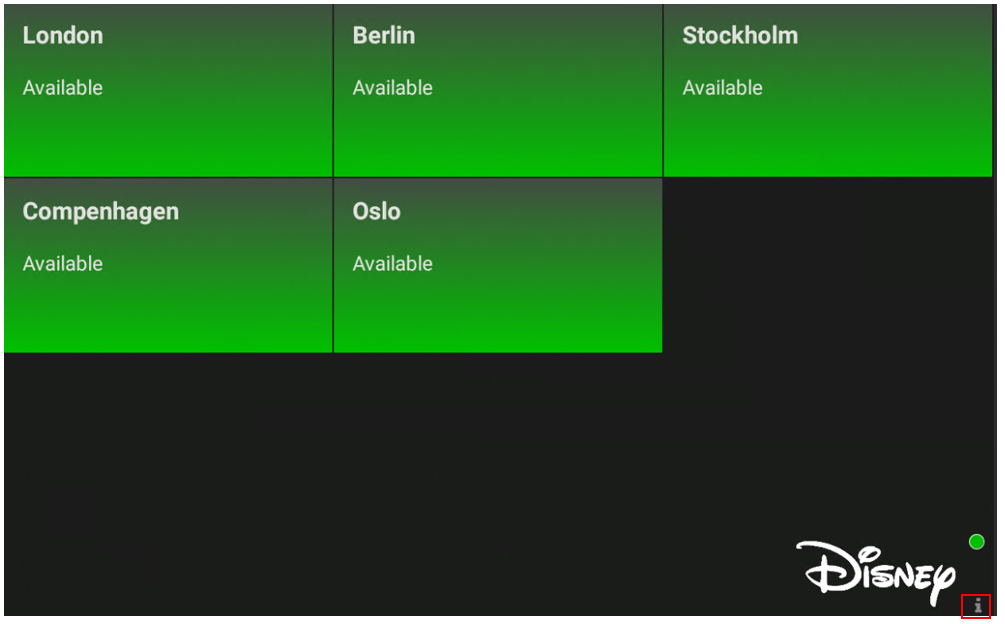Click the Compenhagen room name heading
The width and height of the screenshot is (1005, 624).
click(101, 212)
